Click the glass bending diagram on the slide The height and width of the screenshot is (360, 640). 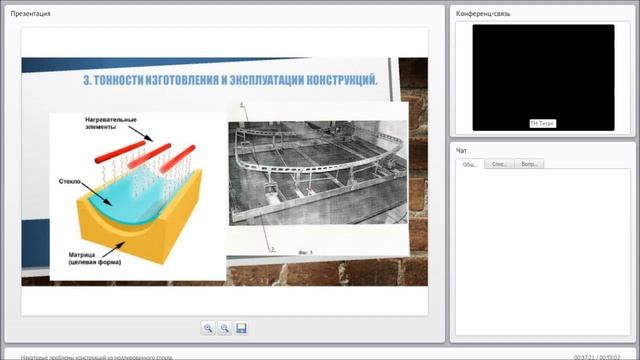(138, 196)
